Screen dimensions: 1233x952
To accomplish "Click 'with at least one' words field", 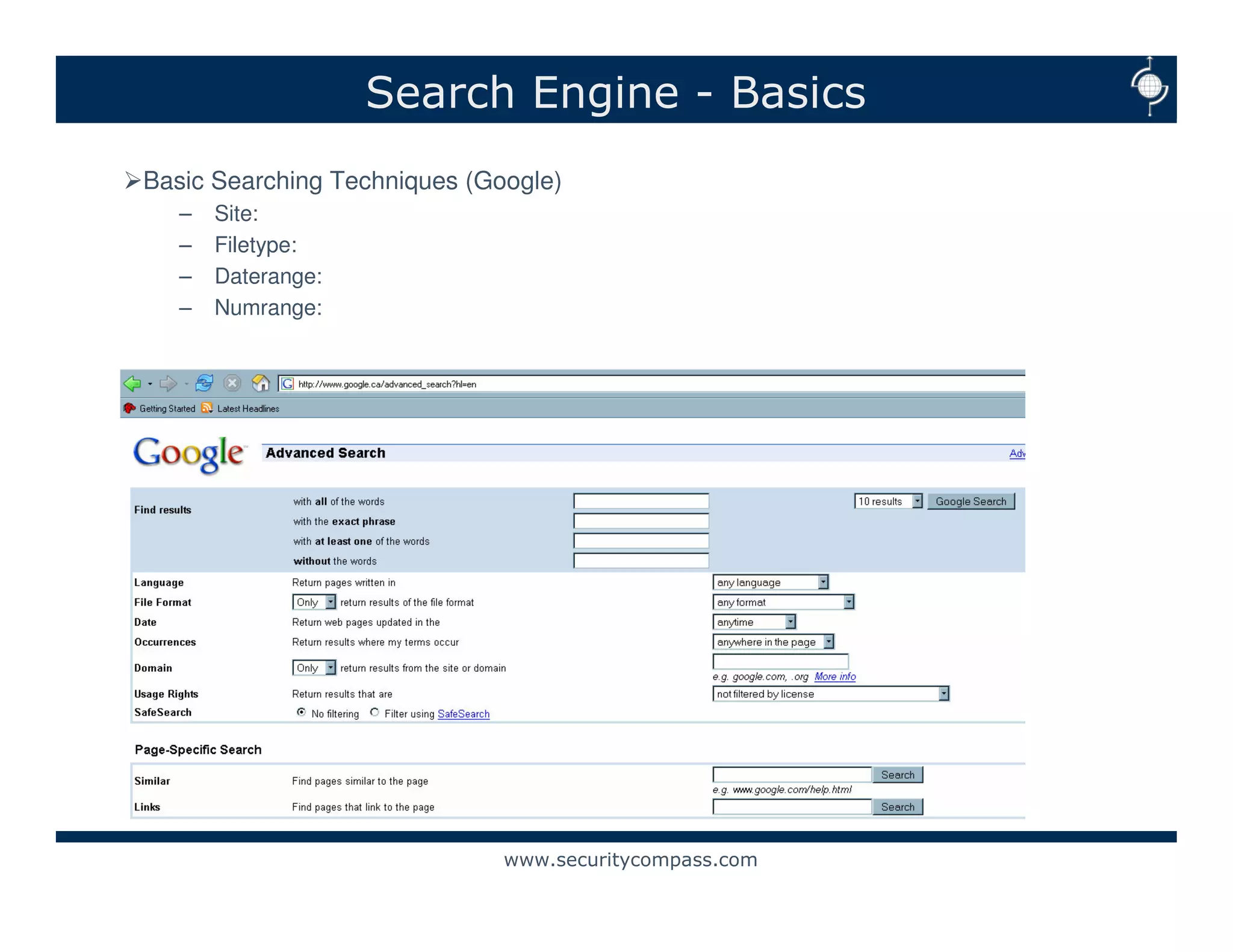I will click(641, 541).
